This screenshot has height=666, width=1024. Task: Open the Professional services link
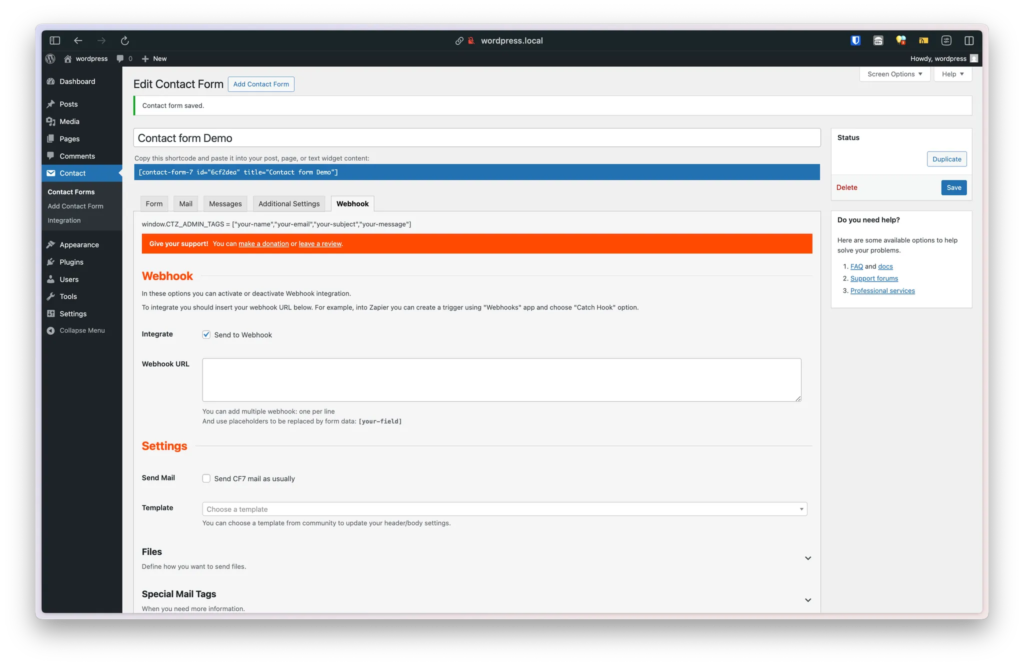882,291
